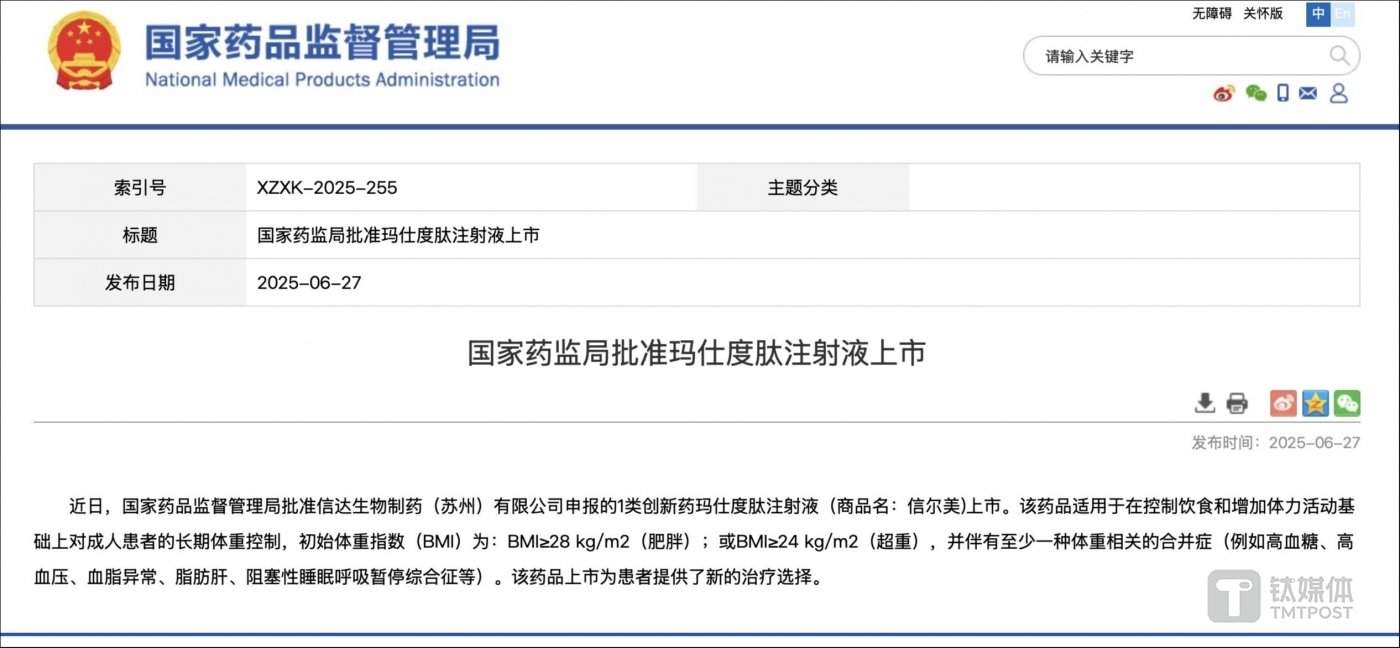Switch language to 中 (Chinese)
Screen dimensions: 1400x648
point(1318,14)
